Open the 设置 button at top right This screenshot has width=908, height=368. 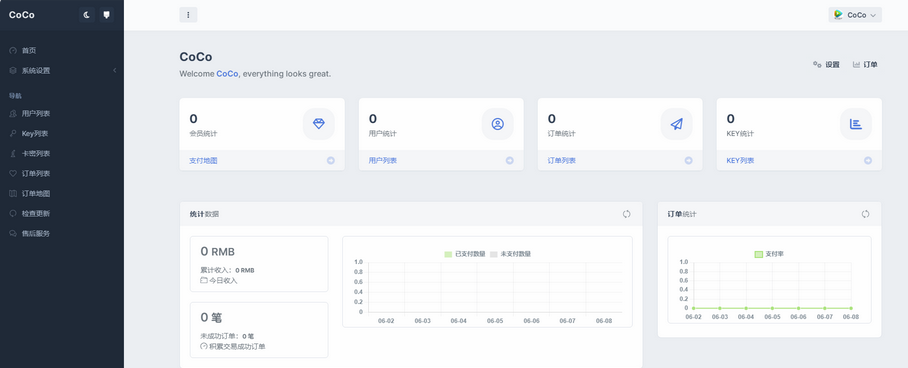click(x=826, y=65)
